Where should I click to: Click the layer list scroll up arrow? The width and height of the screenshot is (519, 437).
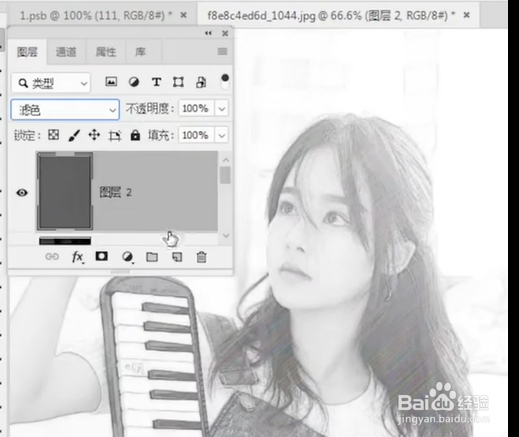click(x=226, y=160)
